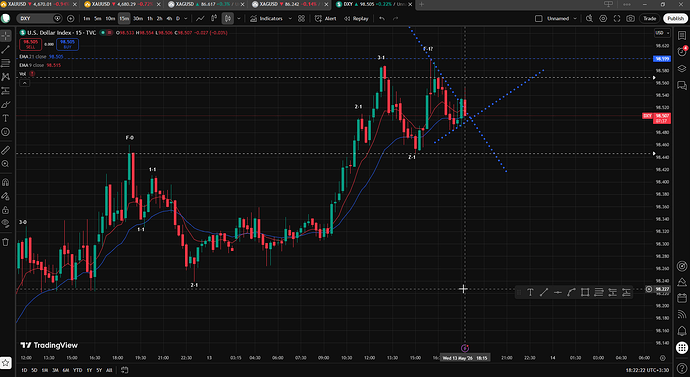Open calendar panel in right sidebar
The width and height of the screenshot is (690, 377).
point(682,298)
